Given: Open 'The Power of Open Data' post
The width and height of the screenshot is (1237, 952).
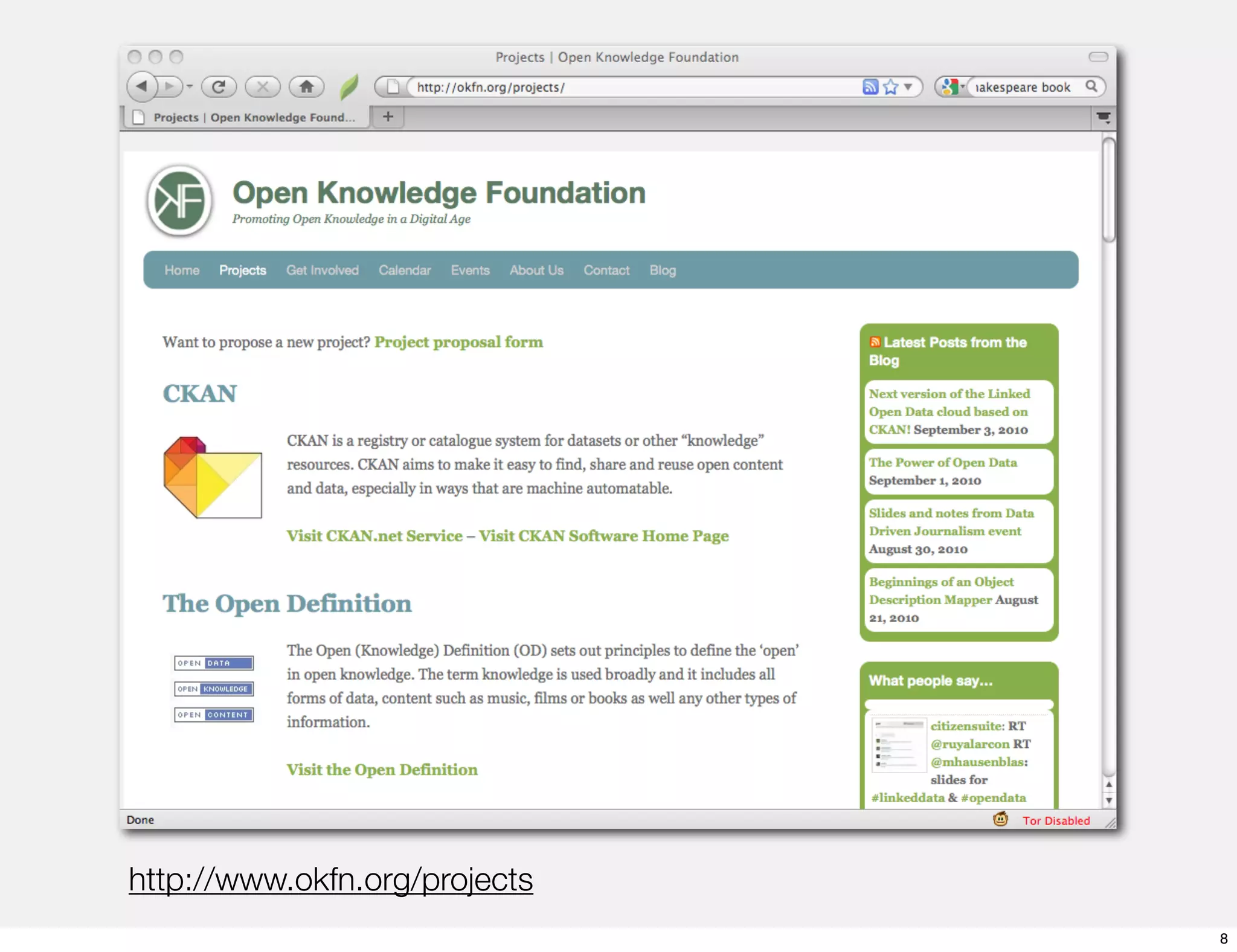Looking at the screenshot, I should (943, 462).
